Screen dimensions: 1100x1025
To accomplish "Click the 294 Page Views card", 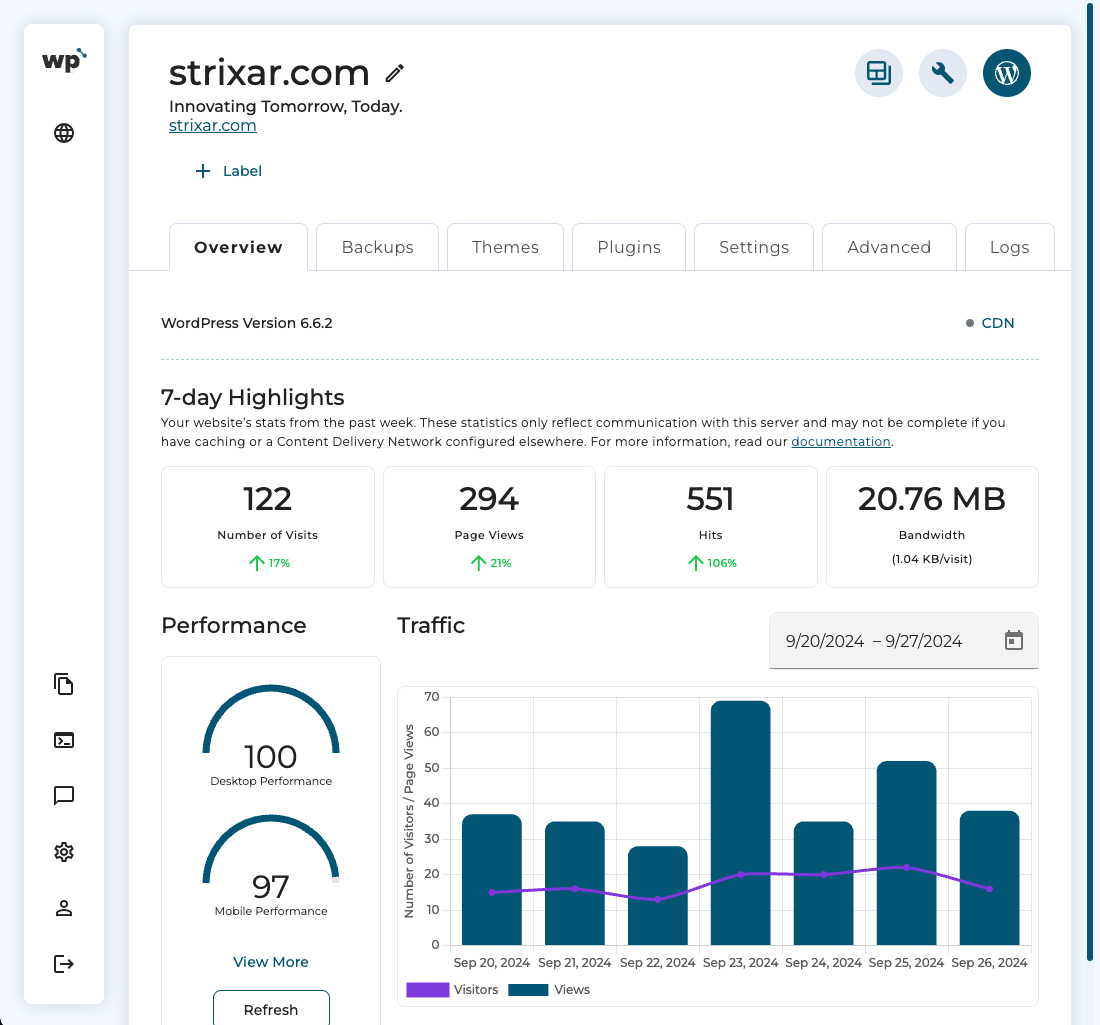I will 489,527.
